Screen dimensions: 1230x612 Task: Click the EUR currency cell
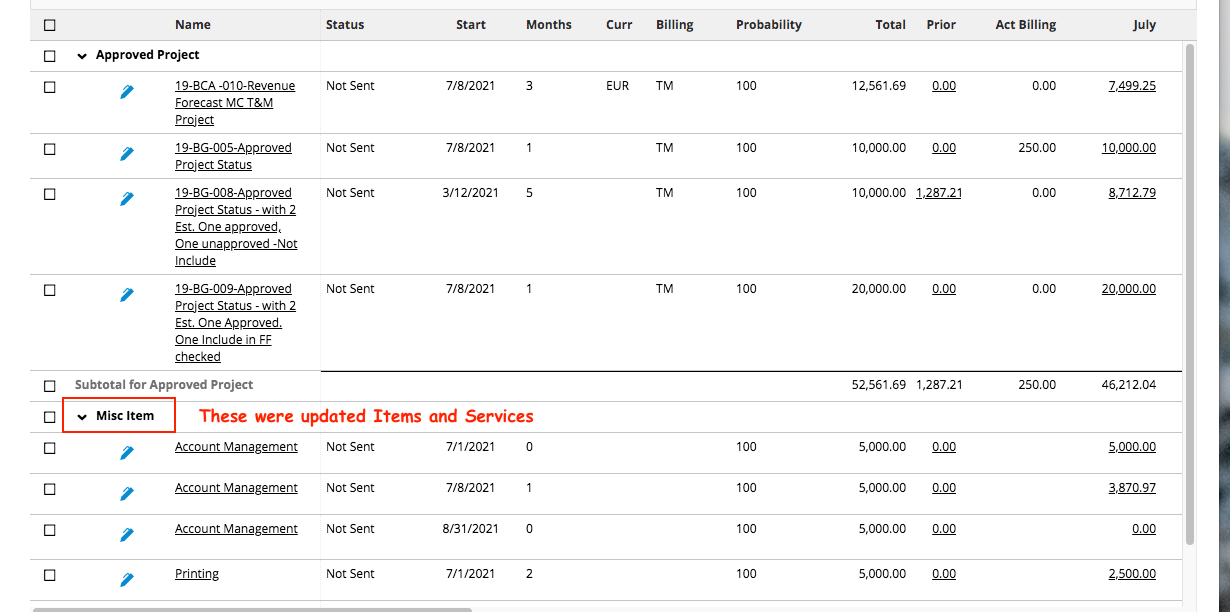(618, 86)
